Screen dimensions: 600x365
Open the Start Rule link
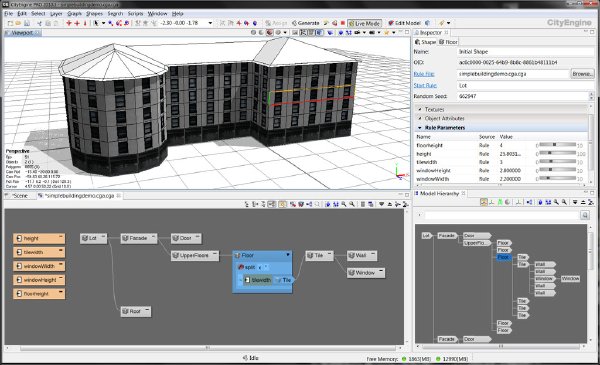[425, 85]
